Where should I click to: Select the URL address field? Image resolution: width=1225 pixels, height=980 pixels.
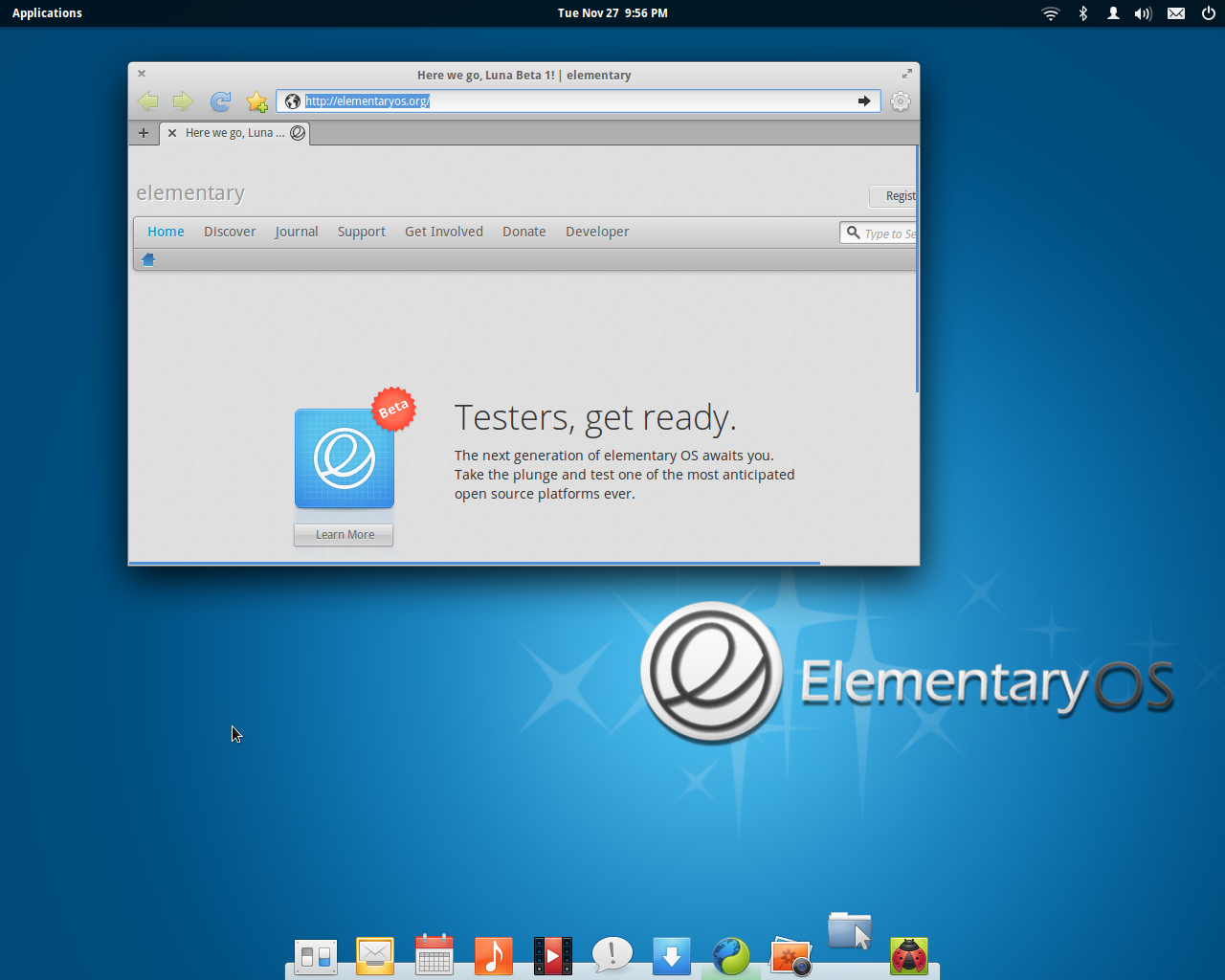(x=578, y=100)
